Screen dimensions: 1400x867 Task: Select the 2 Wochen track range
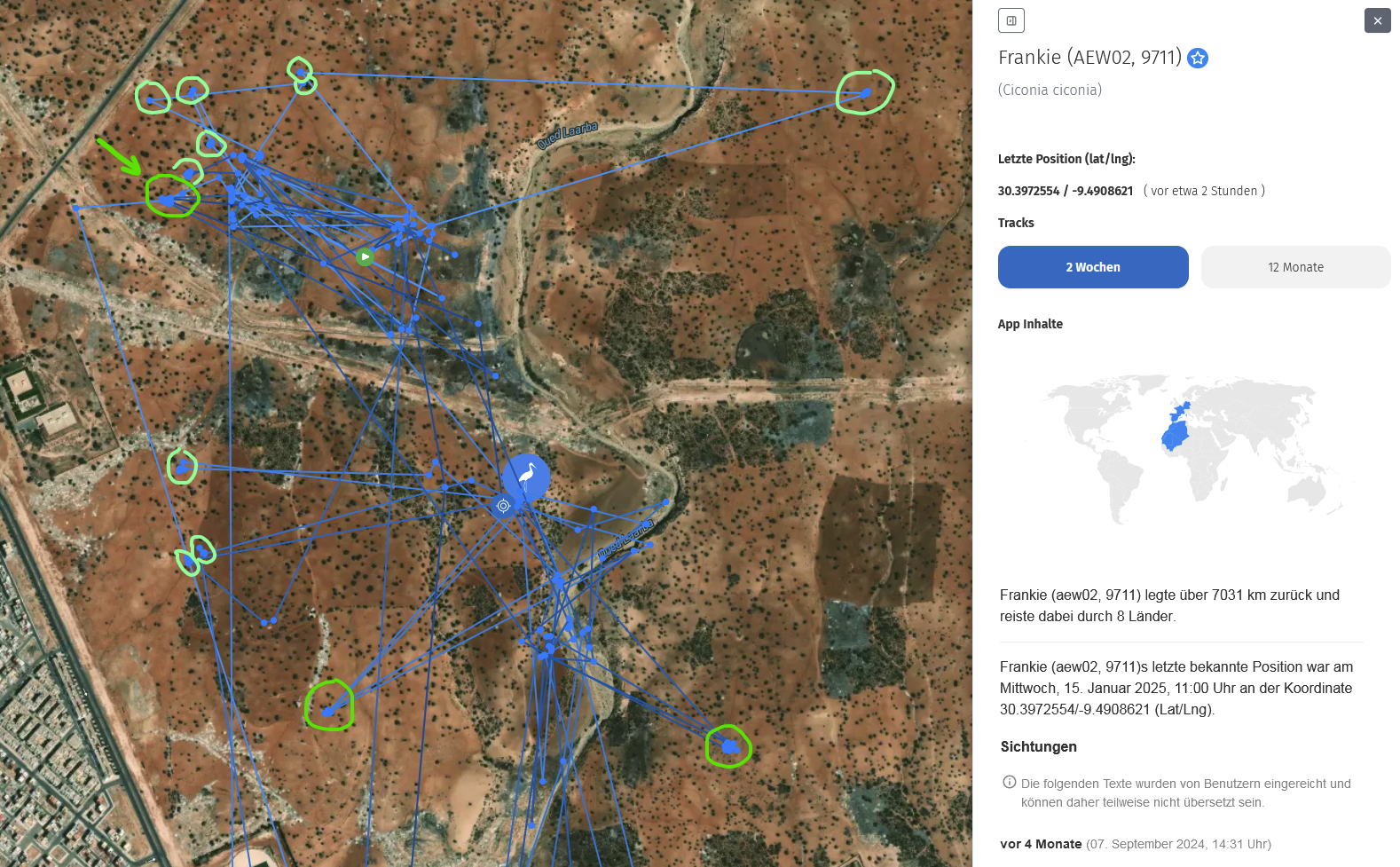coord(1093,267)
